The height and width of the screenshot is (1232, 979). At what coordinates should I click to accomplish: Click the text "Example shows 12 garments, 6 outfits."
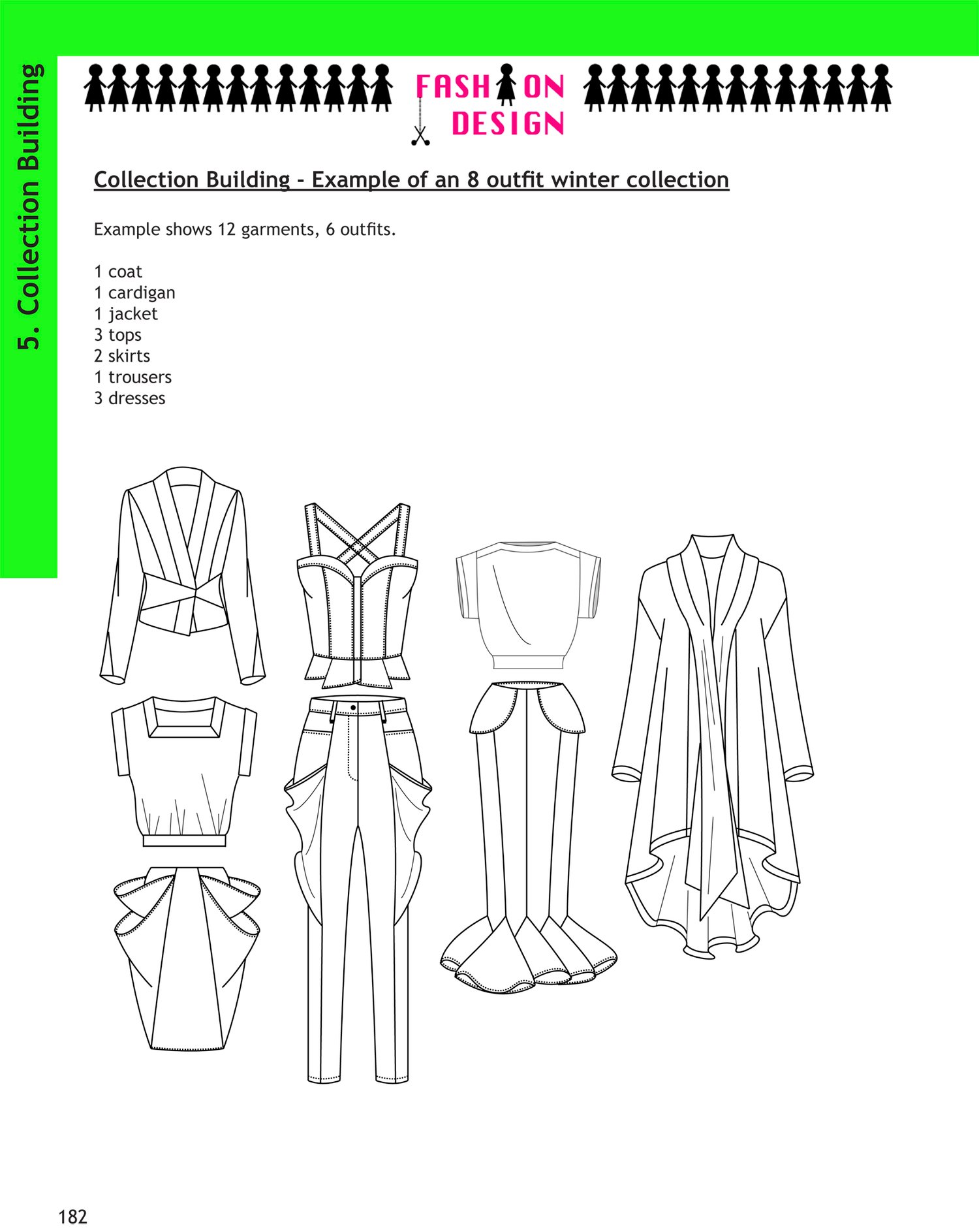tap(245, 230)
